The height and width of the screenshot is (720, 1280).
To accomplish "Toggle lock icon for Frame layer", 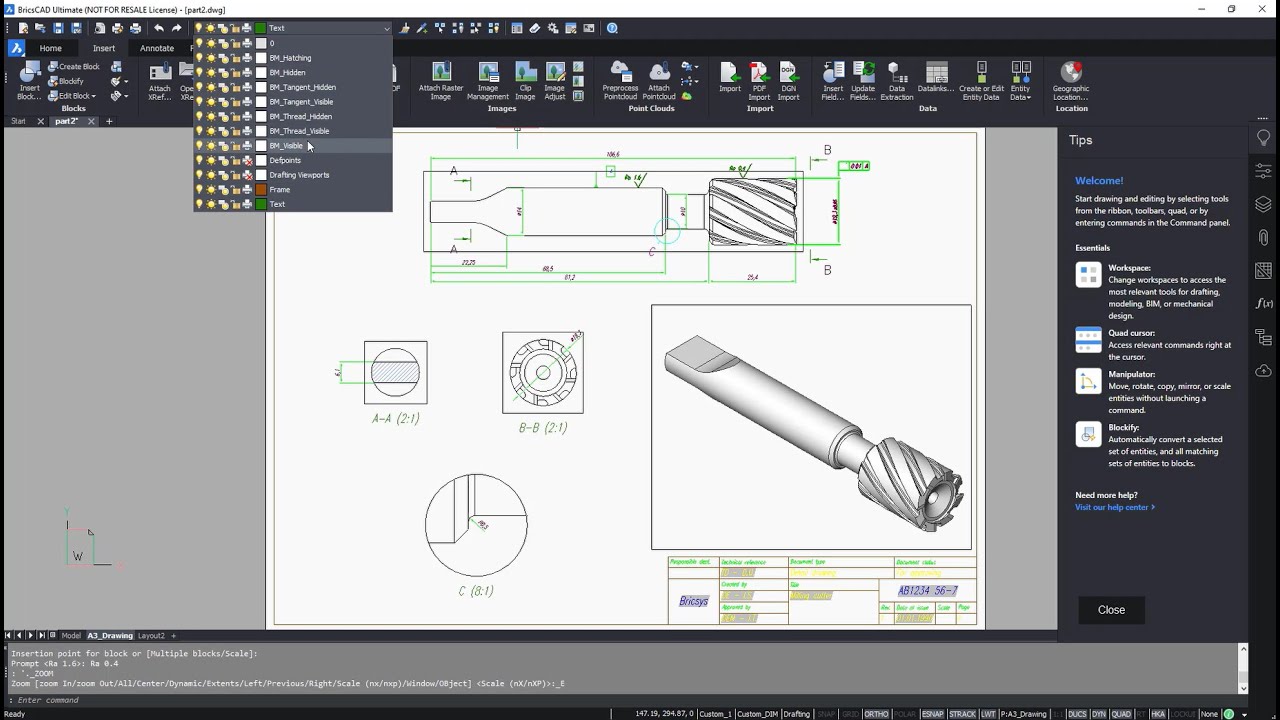I will pos(235,189).
